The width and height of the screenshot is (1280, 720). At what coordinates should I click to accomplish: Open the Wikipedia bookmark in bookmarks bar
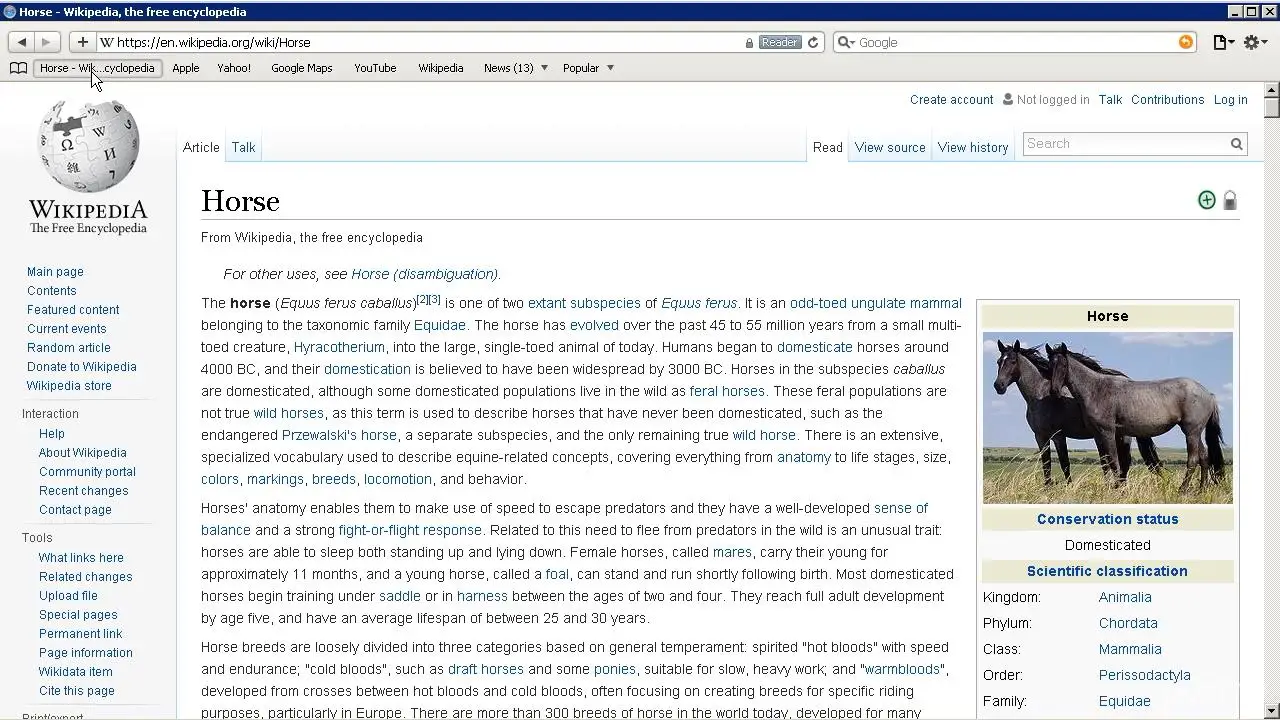pos(440,68)
